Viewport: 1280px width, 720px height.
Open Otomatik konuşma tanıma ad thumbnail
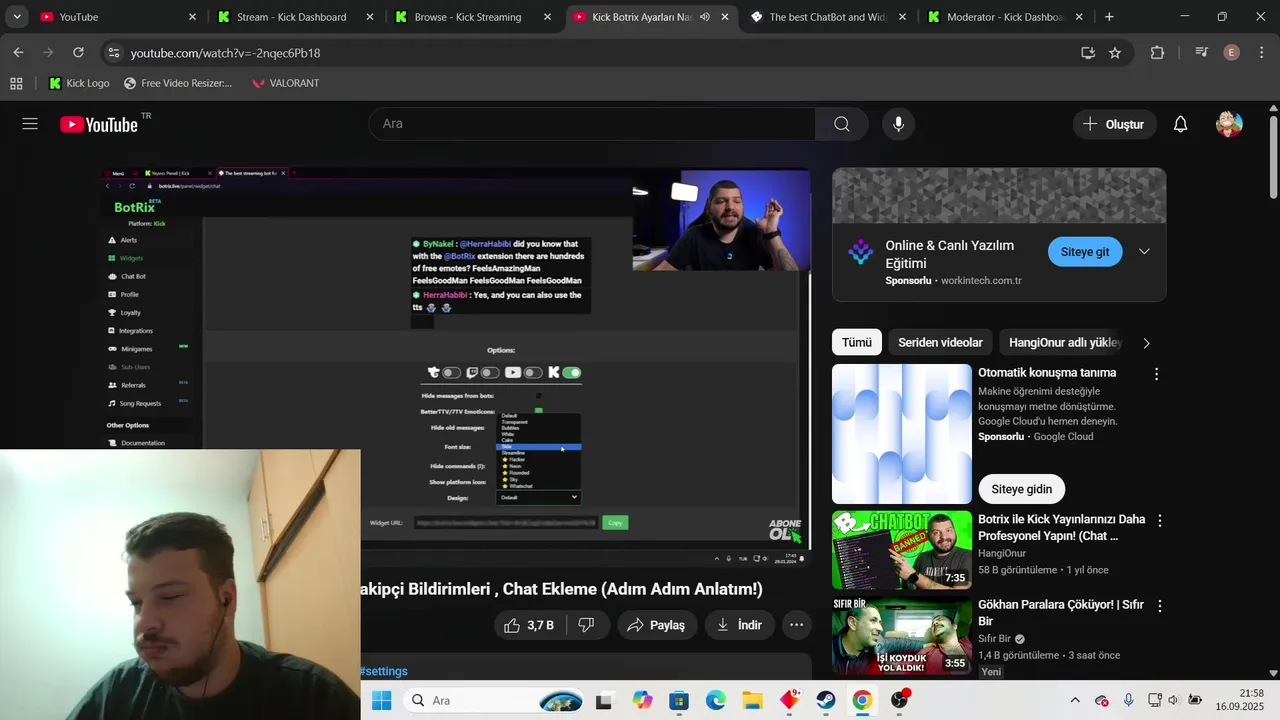[x=902, y=434]
